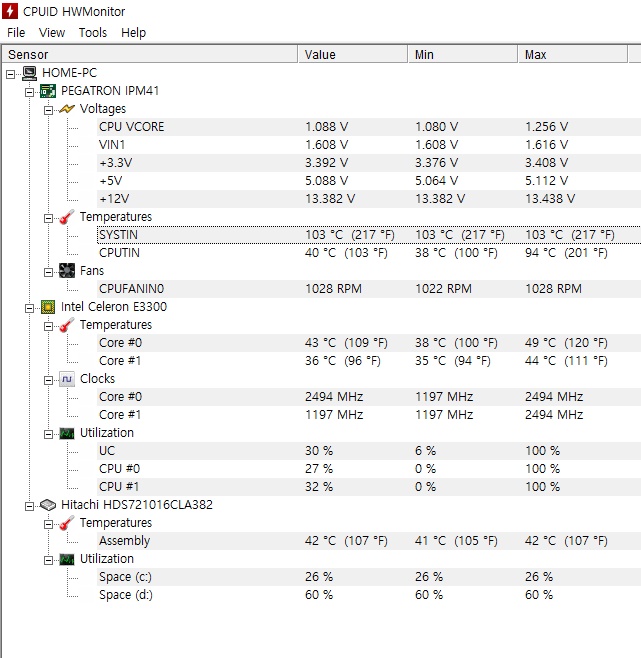Collapse the Hitachi Temperatures section

(49, 525)
